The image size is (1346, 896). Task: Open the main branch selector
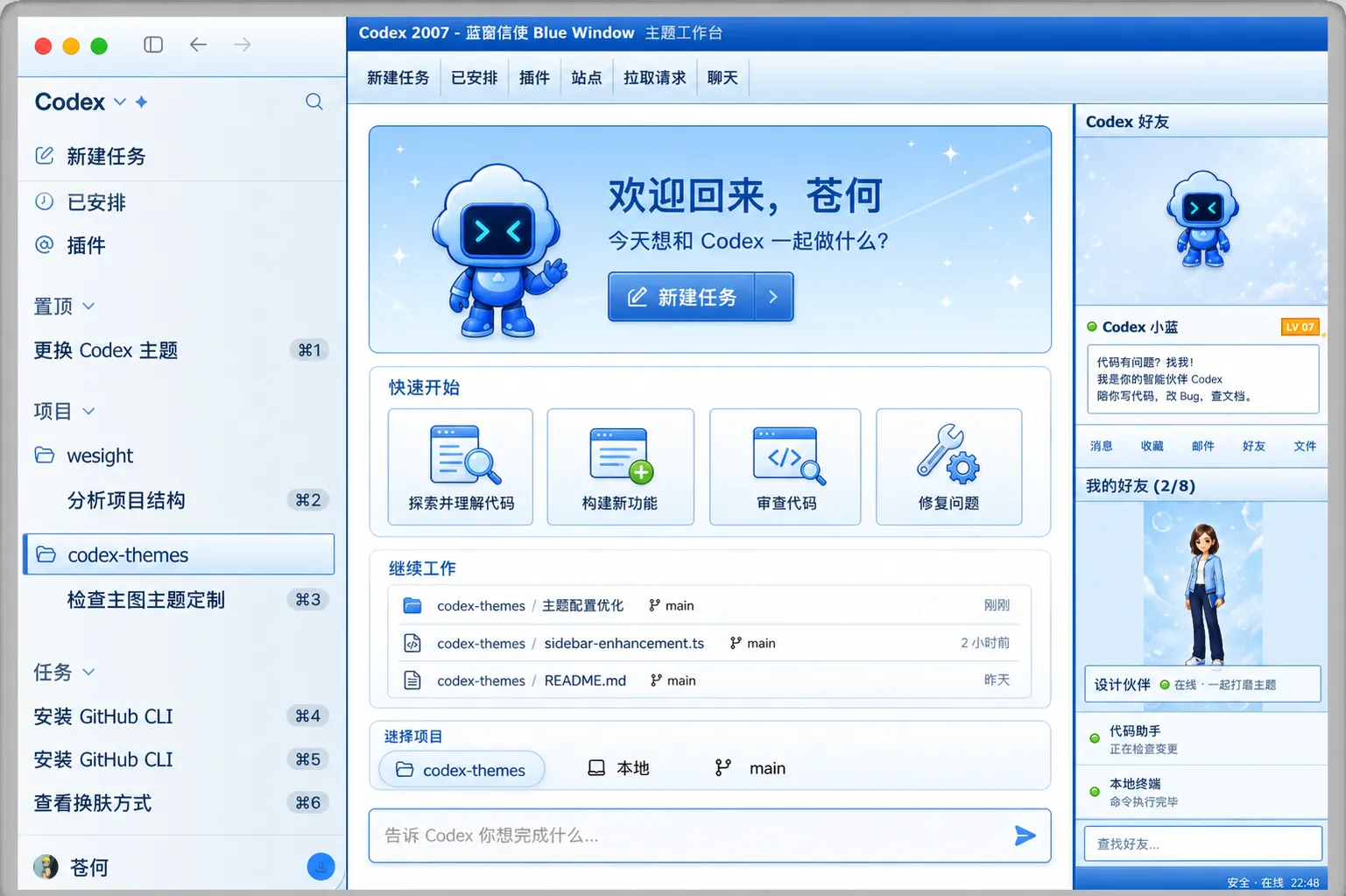(751, 768)
